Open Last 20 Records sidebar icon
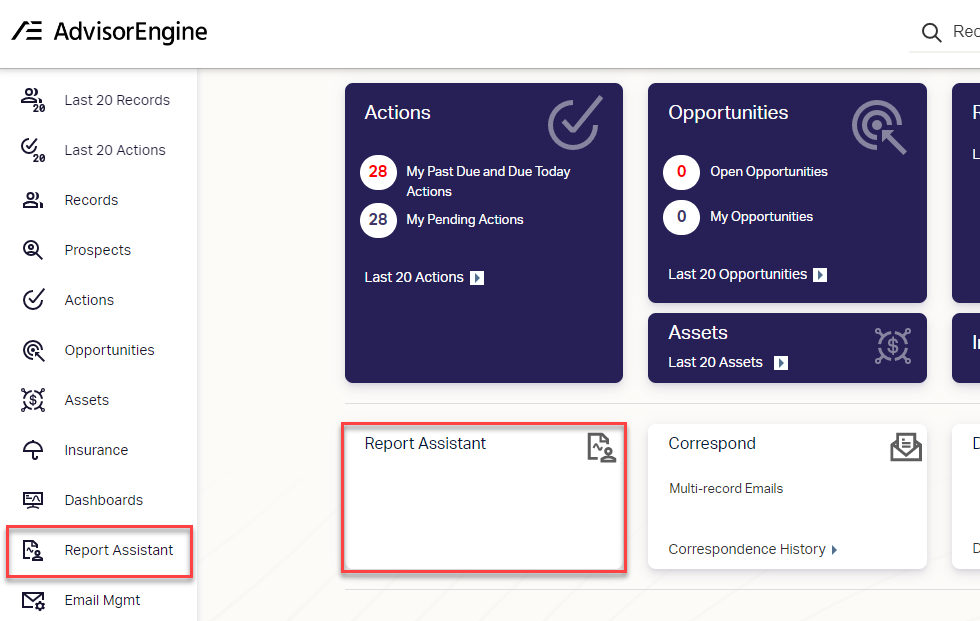Viewport: 980px width, 621px height. 32,100
